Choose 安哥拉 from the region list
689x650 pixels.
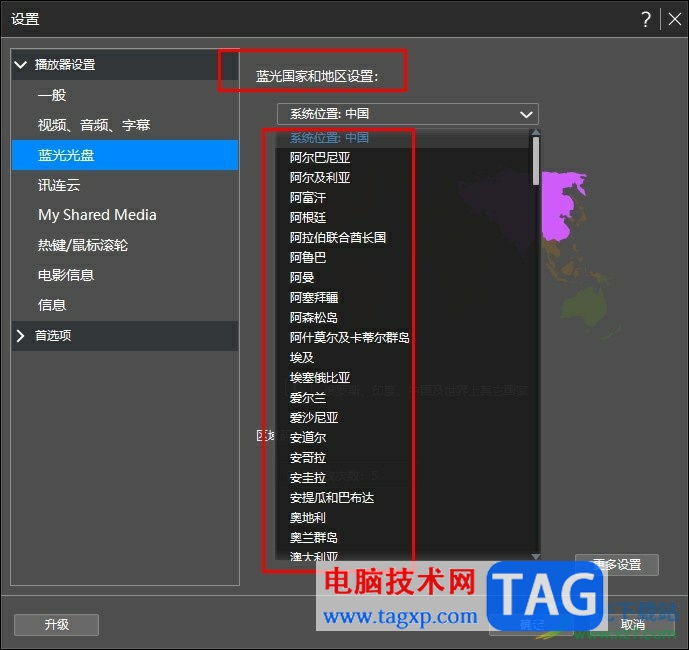tap(403, 458)
